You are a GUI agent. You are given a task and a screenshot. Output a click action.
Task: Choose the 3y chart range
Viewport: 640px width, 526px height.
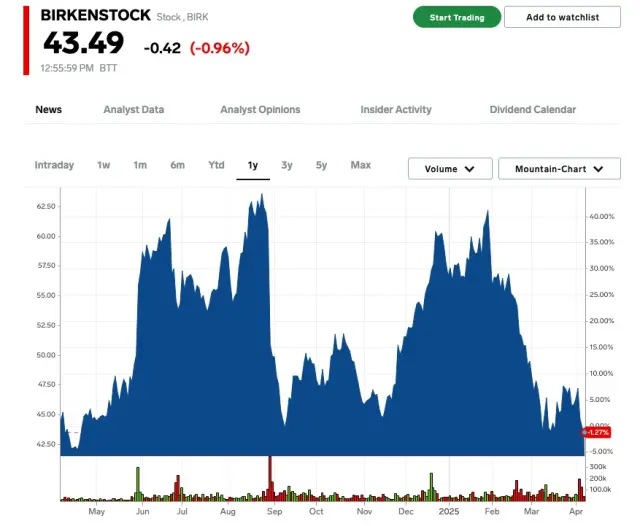tap(287, 165)
